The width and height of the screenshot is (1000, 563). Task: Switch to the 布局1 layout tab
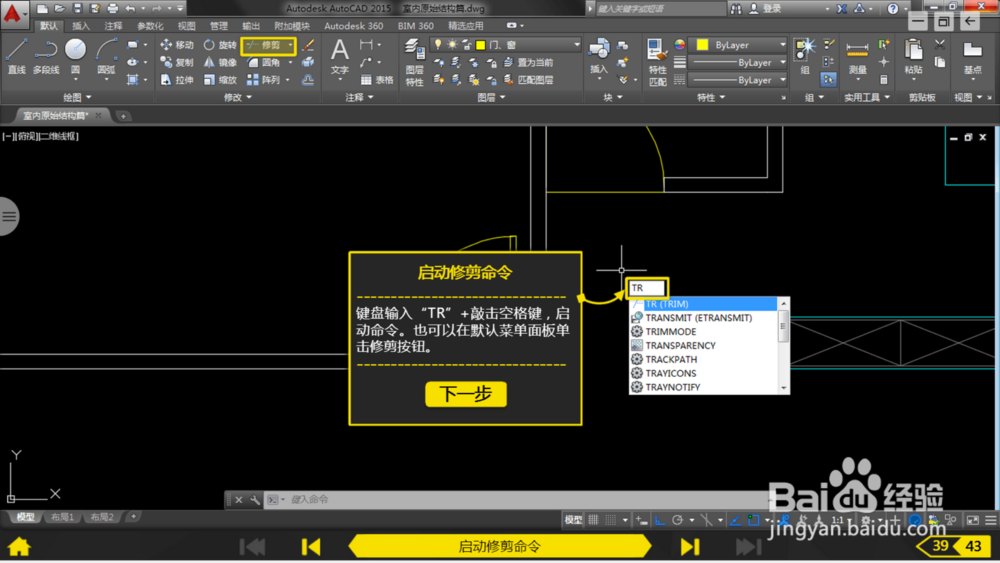[62, 517]
